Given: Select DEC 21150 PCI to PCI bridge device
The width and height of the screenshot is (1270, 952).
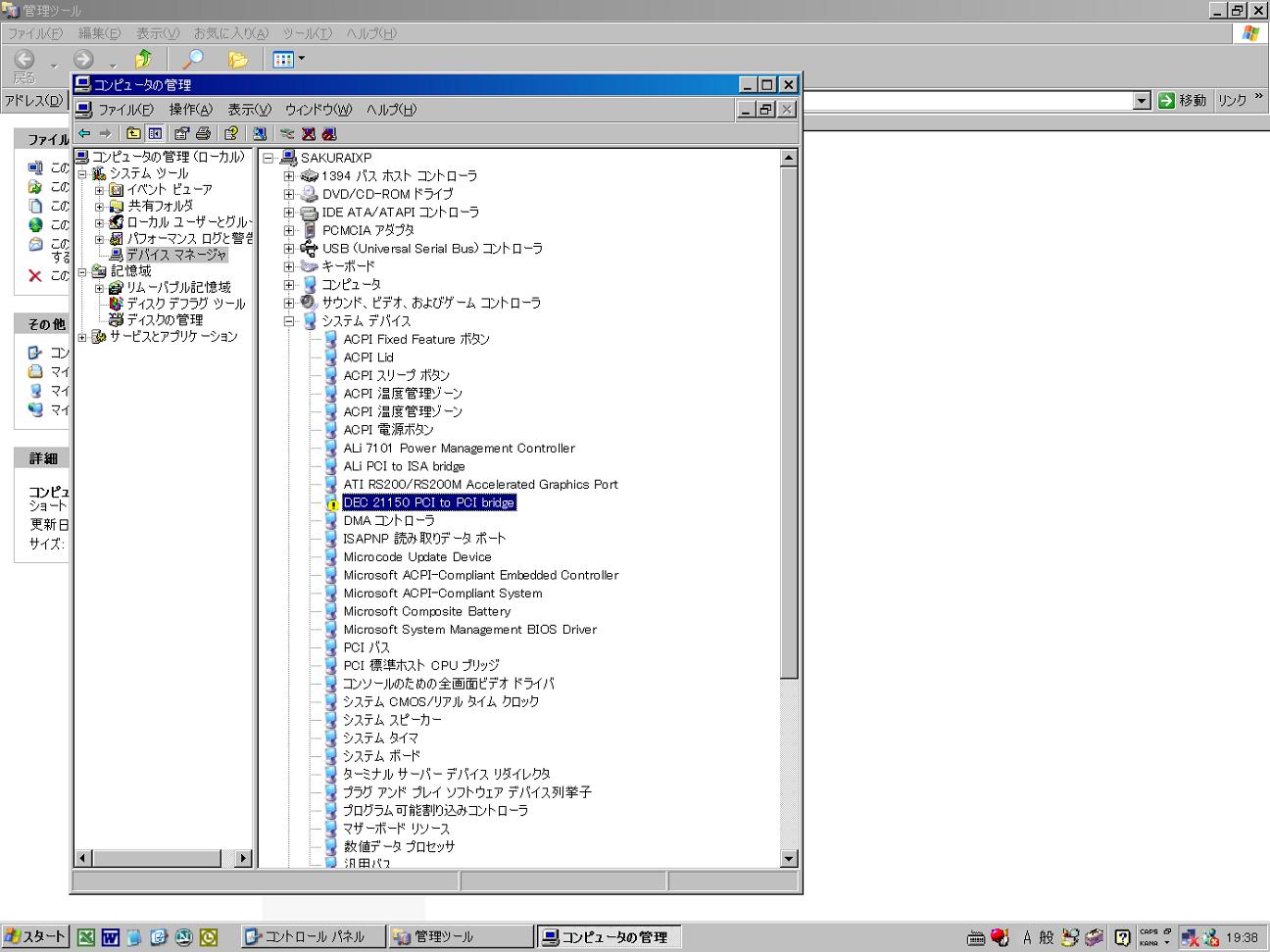Looking at the screenshot, I should click(428, 502).
